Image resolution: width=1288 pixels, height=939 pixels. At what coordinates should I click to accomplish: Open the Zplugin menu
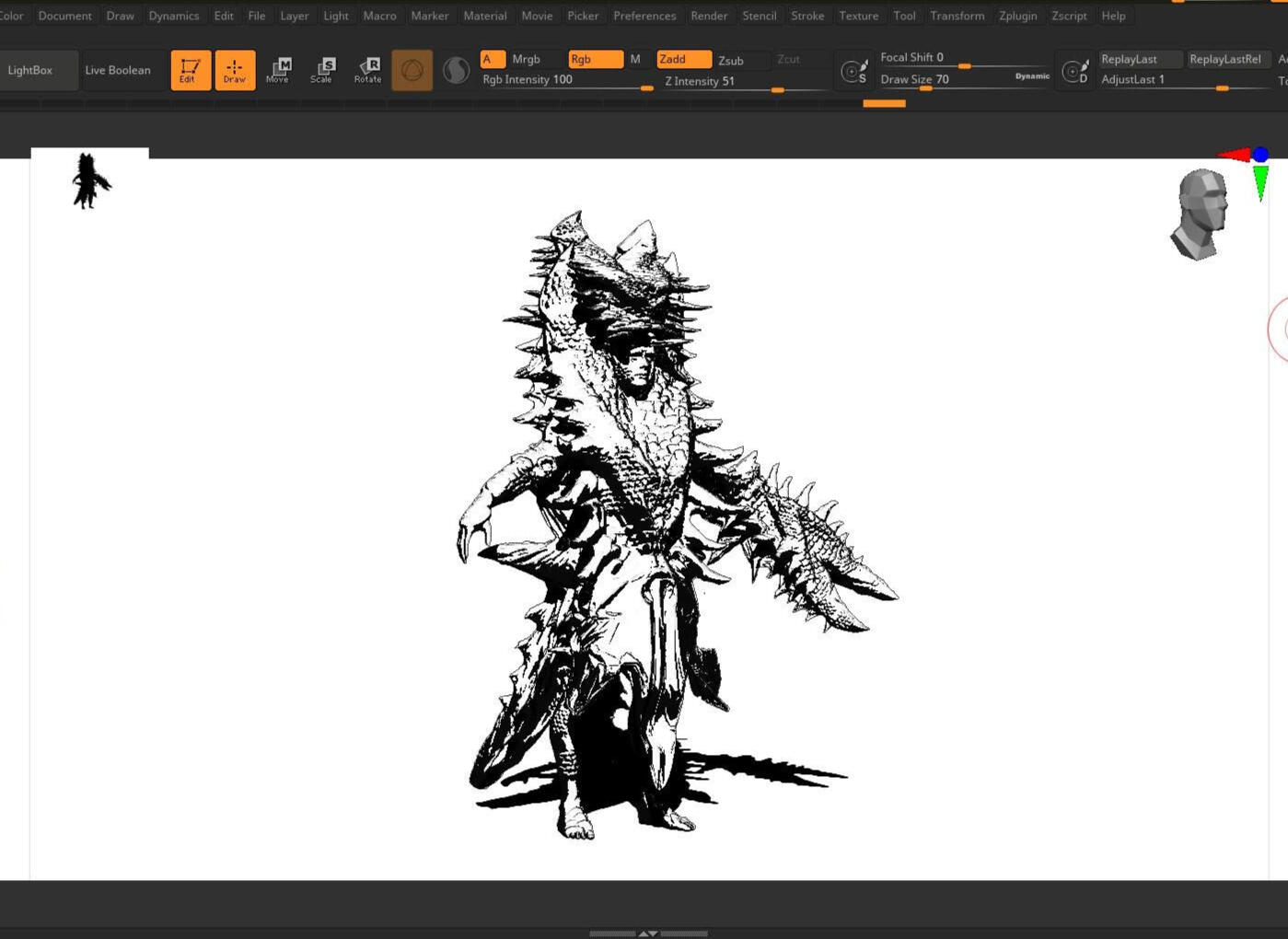tap(1017, 16)
